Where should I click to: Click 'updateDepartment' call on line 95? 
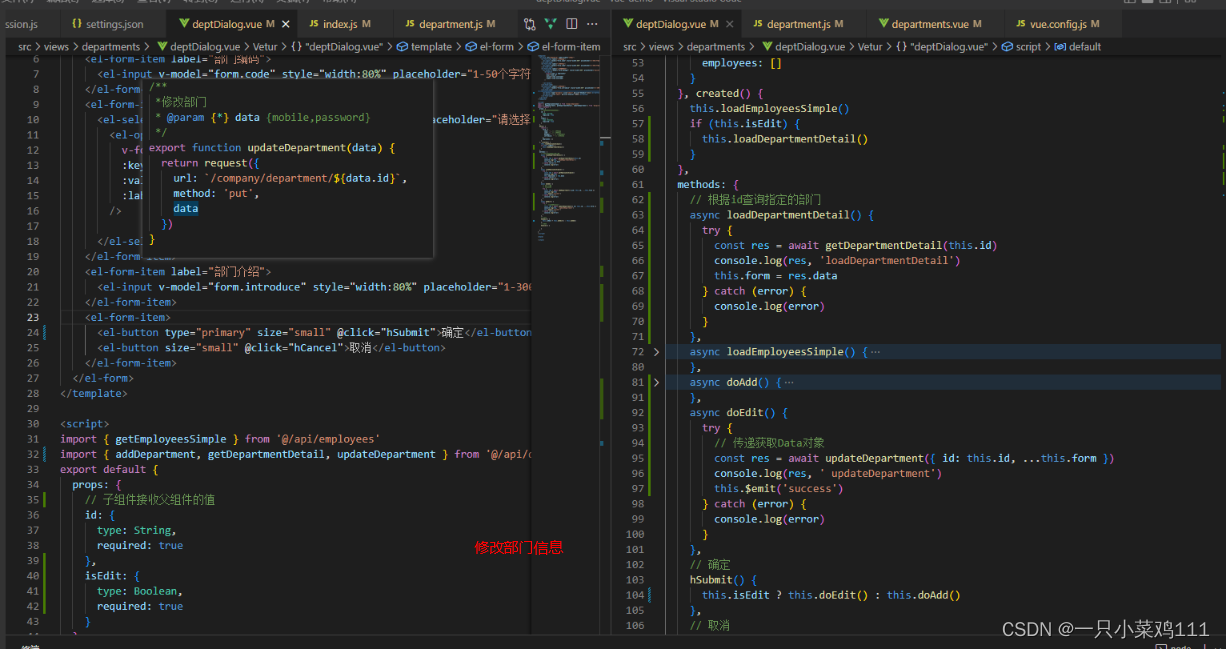874,458
